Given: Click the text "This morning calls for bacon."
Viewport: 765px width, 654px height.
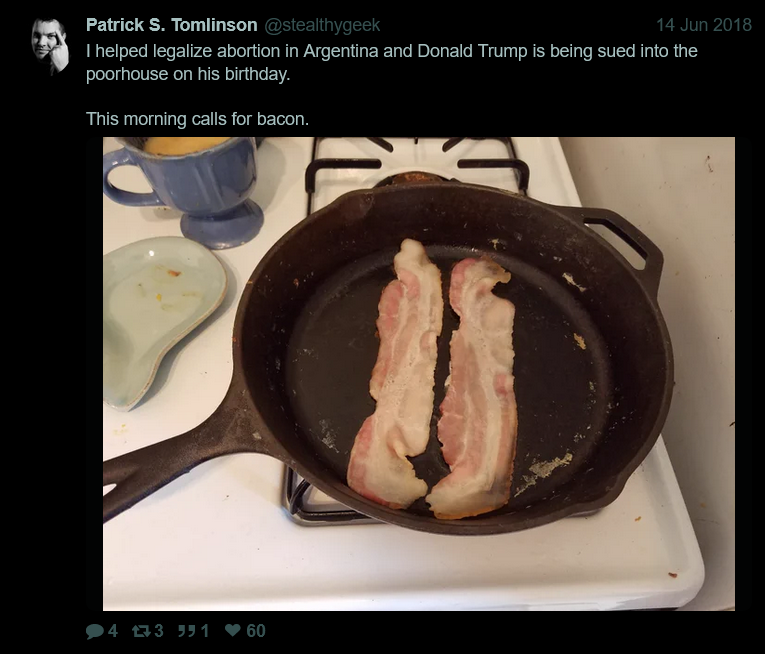Looking at the screenshot, I should [x=197, y=119].
